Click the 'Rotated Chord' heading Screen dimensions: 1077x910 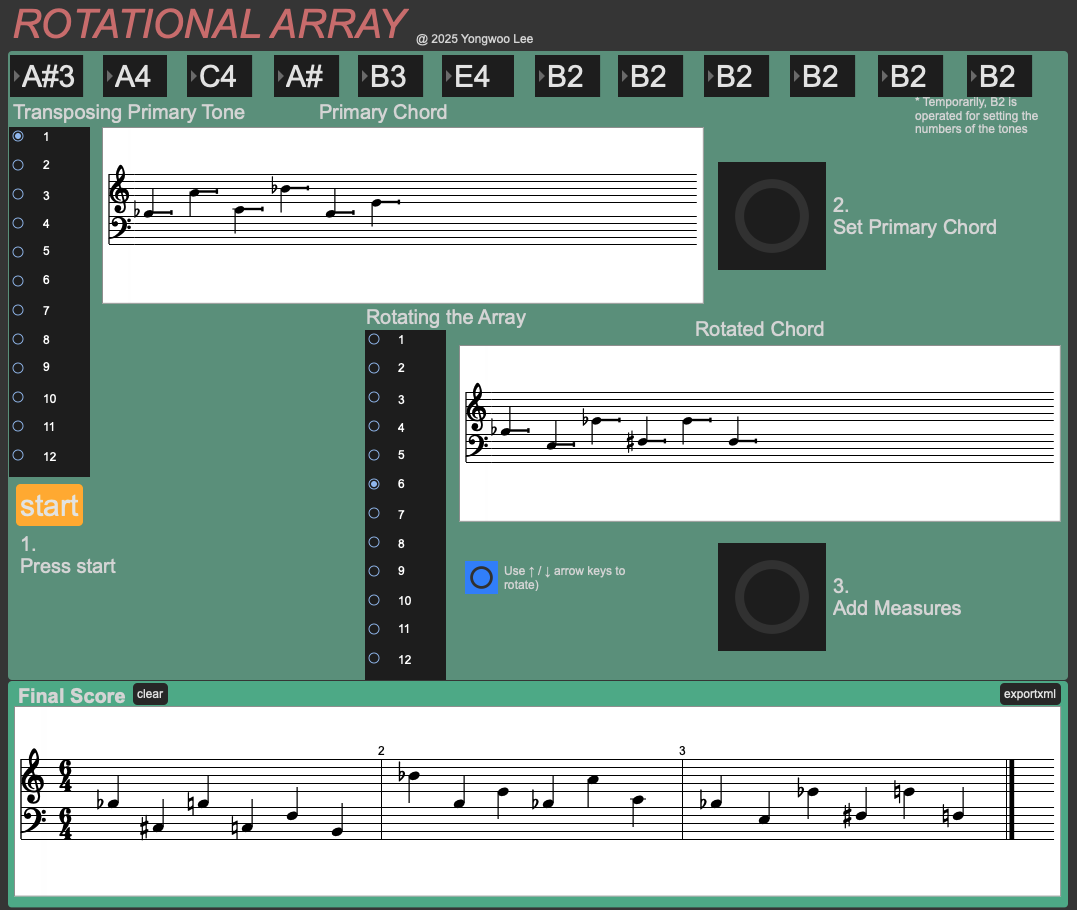click(760, 329)
